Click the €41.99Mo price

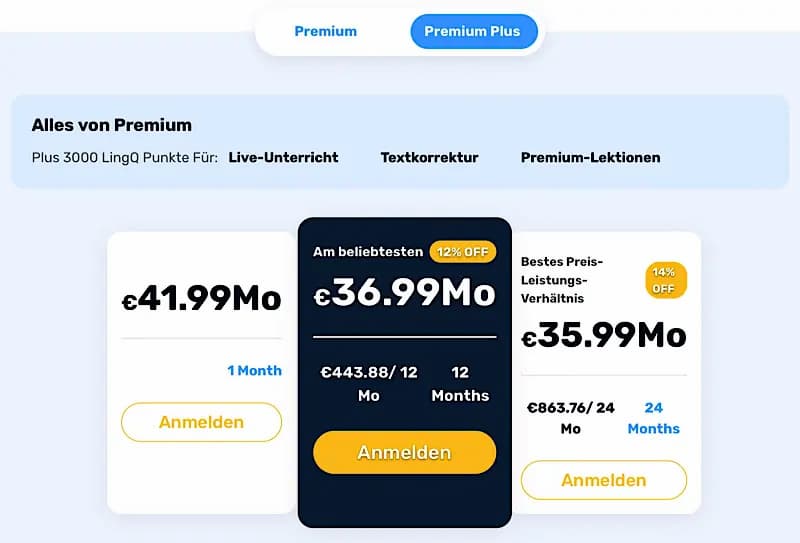[x=201, y=298]
